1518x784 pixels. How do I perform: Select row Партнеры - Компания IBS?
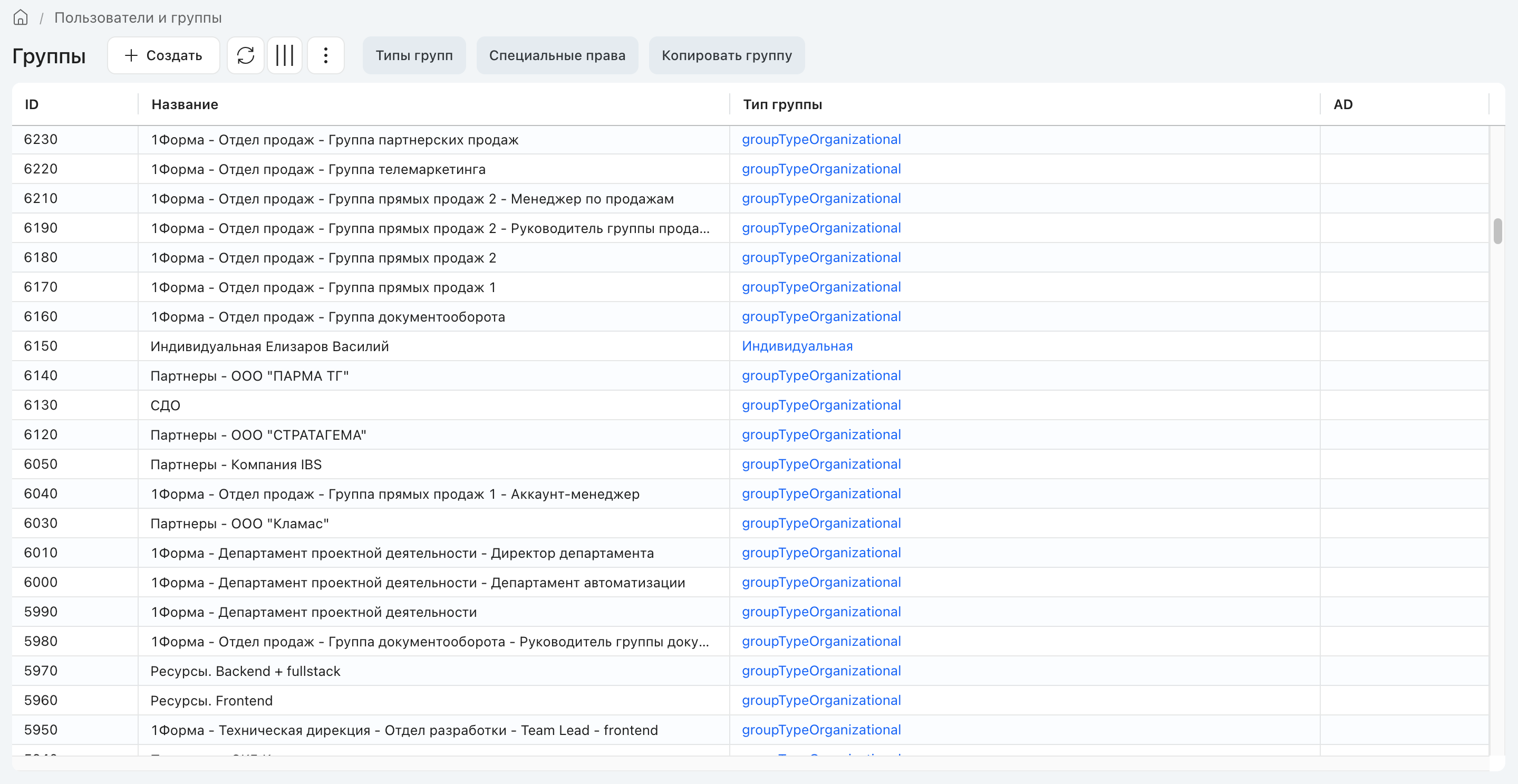(x=750, y=464)
